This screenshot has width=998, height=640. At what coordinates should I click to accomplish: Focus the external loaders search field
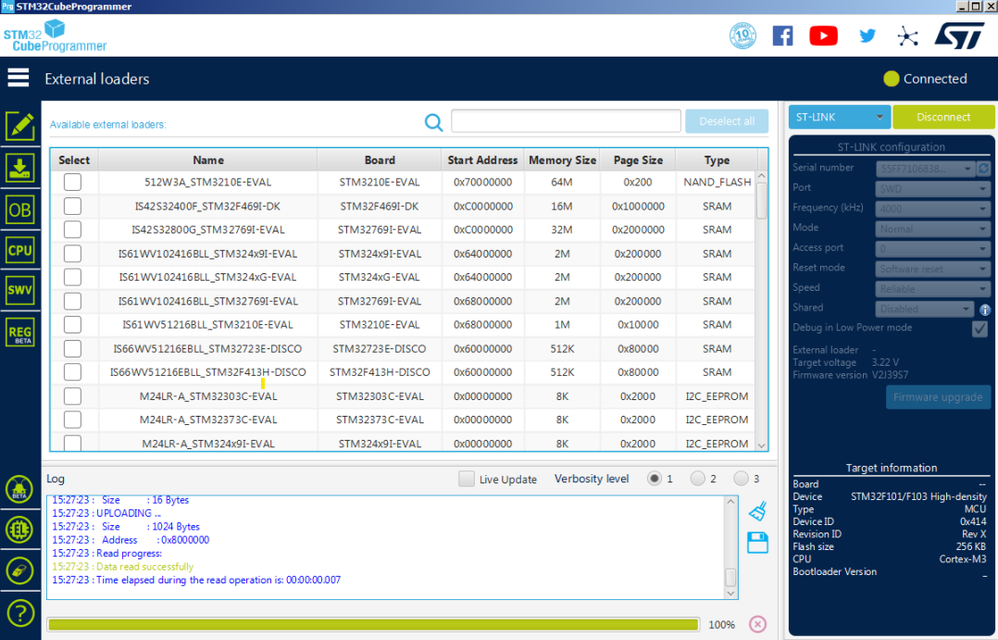click(x=566, y=121)
